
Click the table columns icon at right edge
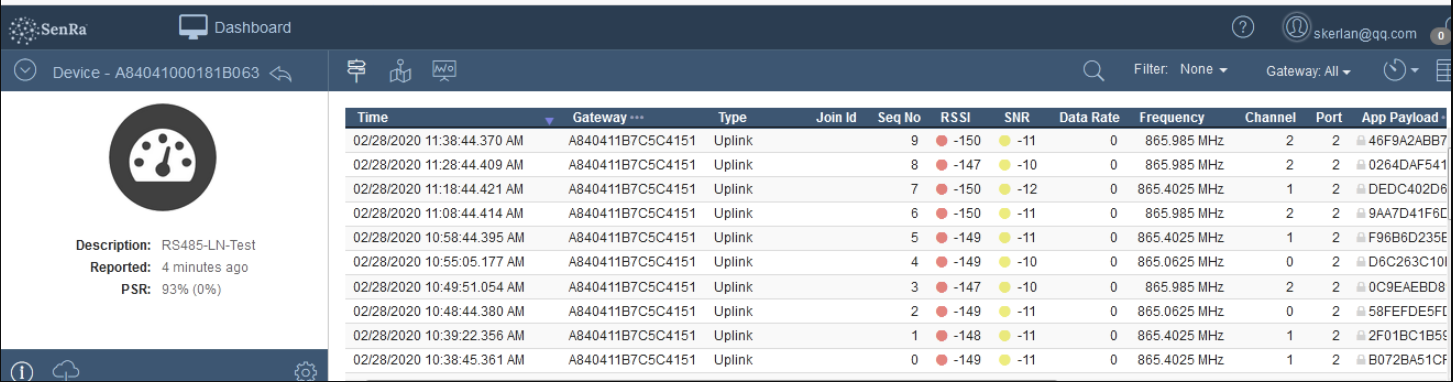pyautogui.click(x=1444, y=70)
